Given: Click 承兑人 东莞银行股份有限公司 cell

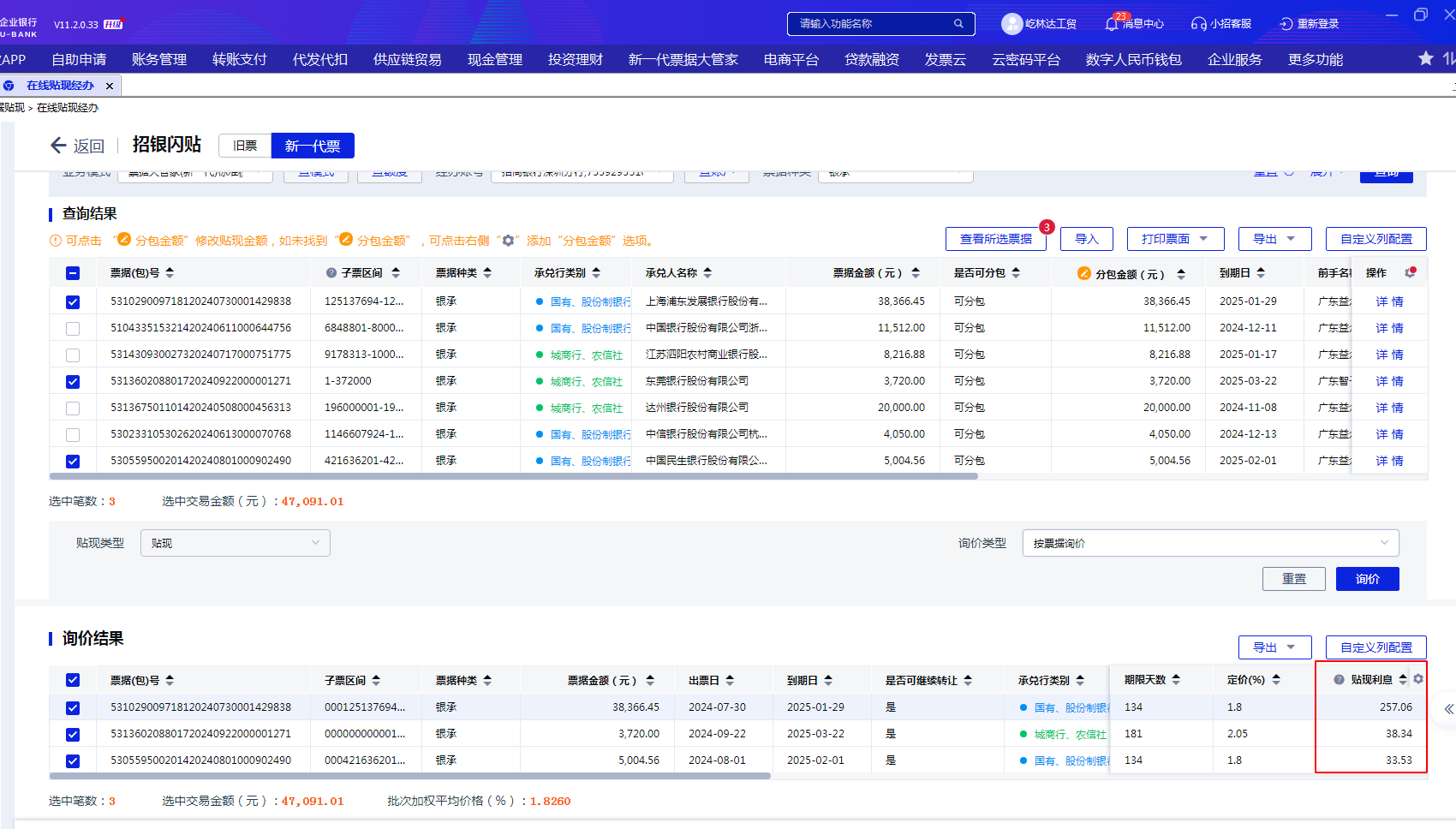Looking at the screenshot, I should pyautogui.click(x=697, y=381).
